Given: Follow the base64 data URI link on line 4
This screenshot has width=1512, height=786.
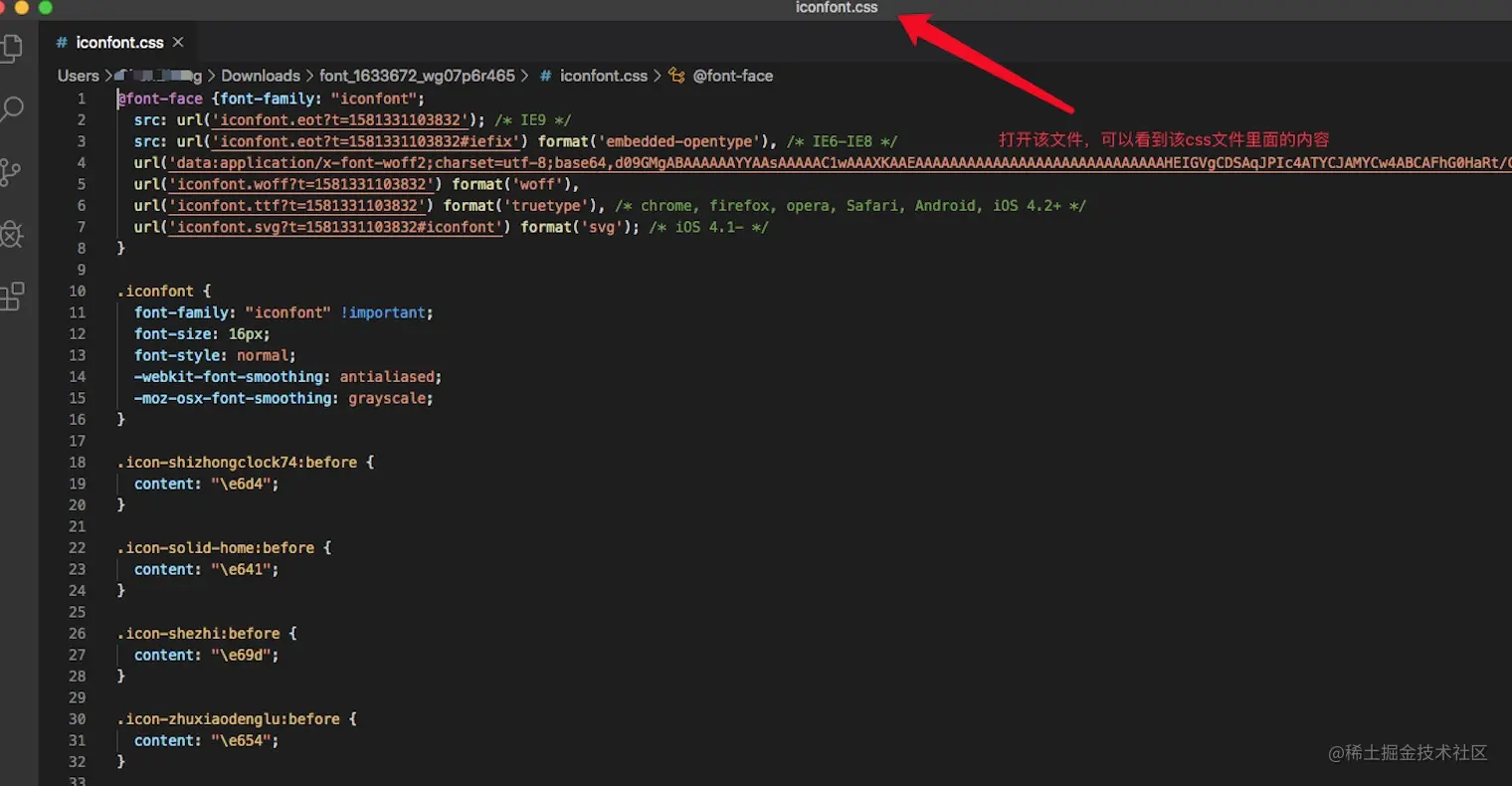Looking at the screenshot, I should tap(840, 163).
